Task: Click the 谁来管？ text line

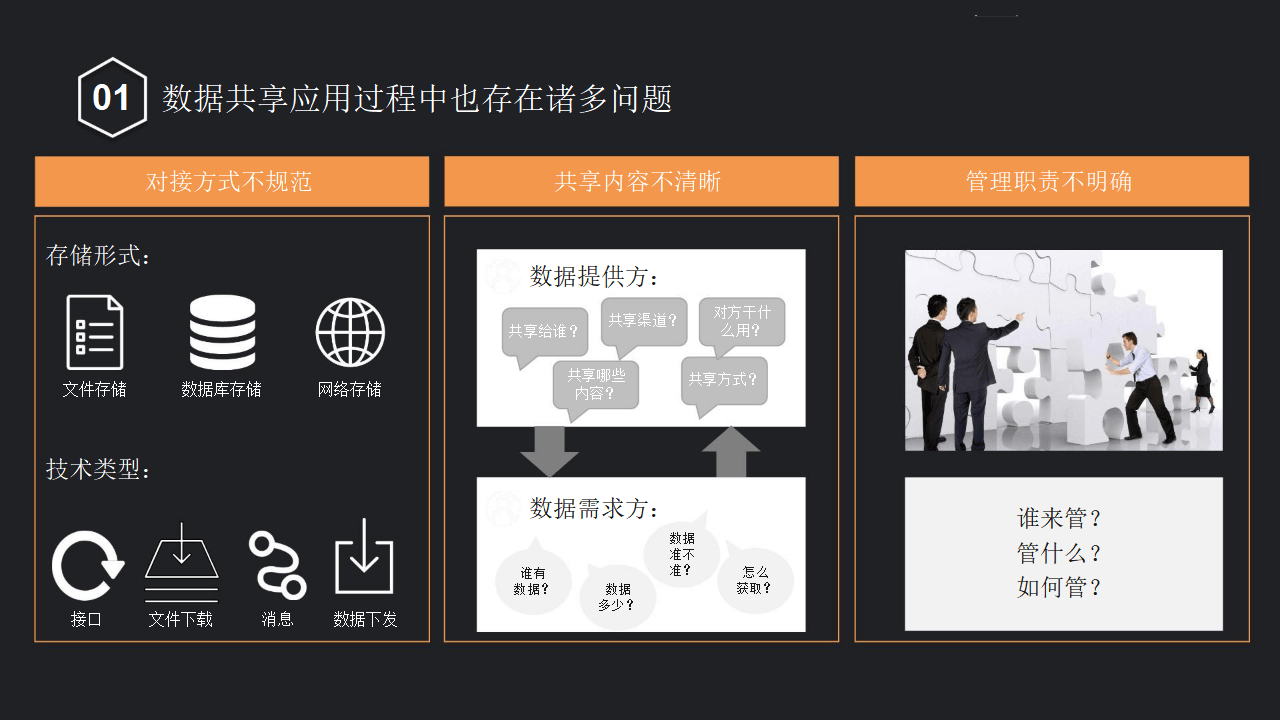Action: pyautogui.click(x=1061, y=518)
